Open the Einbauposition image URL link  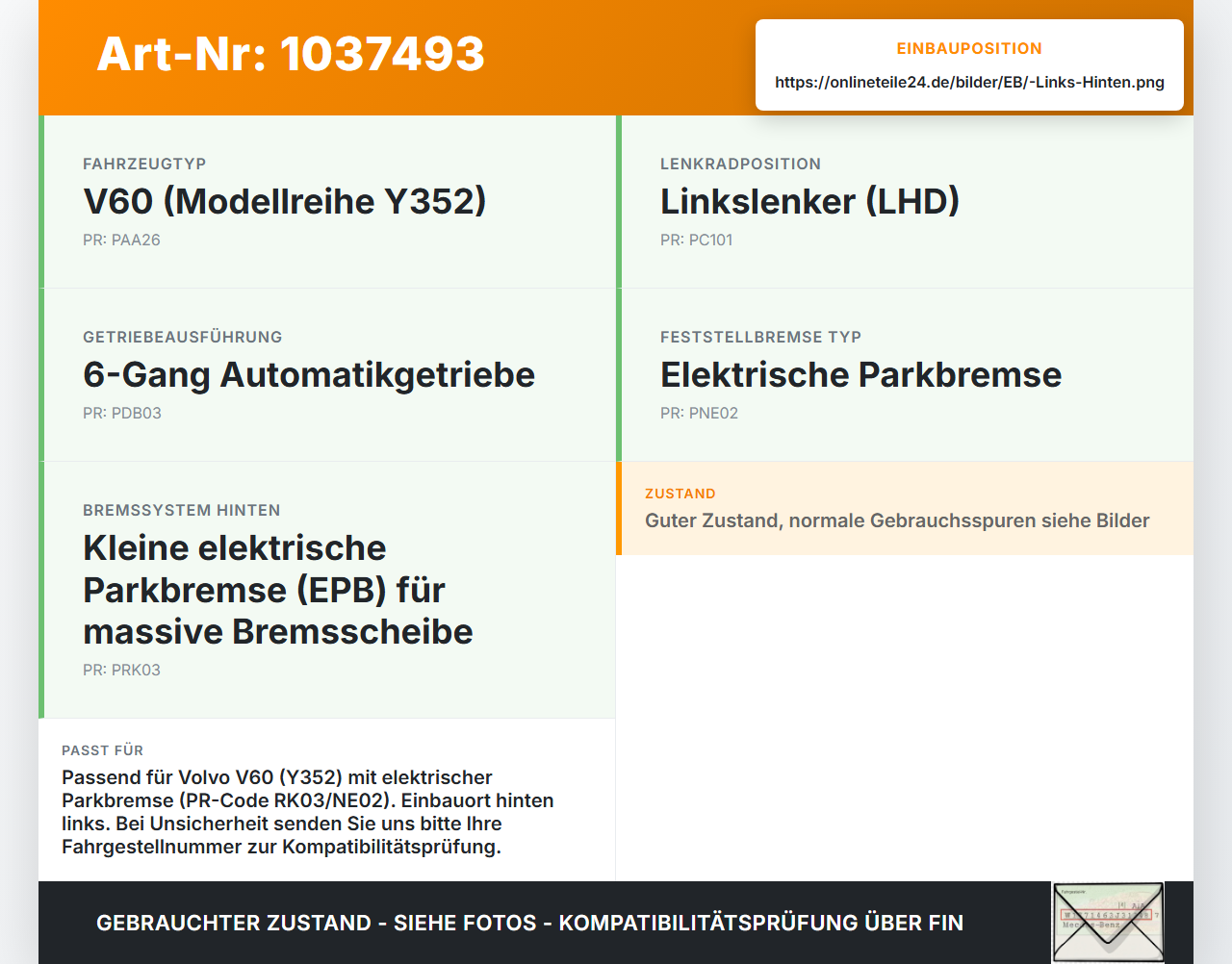coord(969,82)
